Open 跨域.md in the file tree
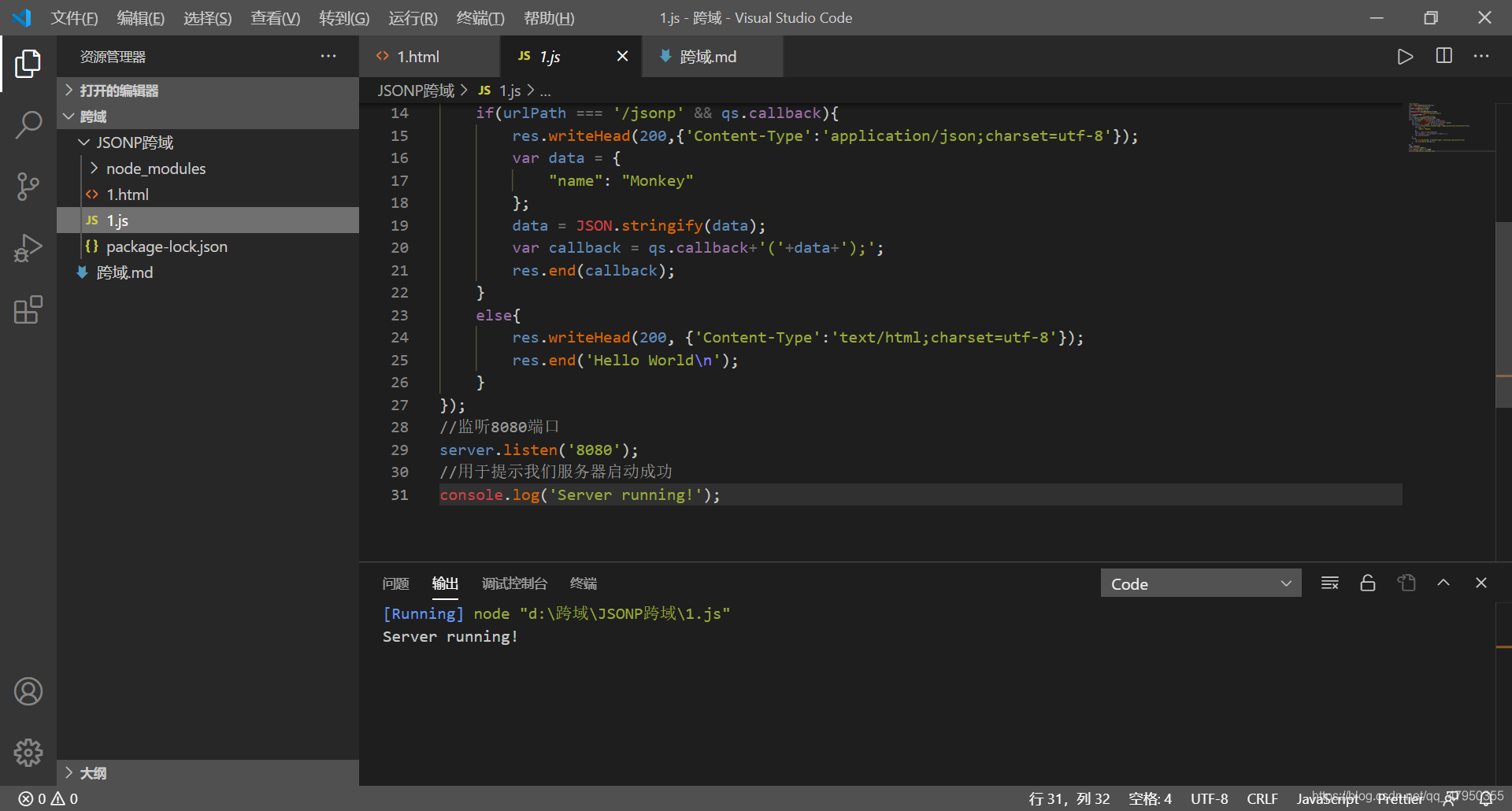 (208, 272)
